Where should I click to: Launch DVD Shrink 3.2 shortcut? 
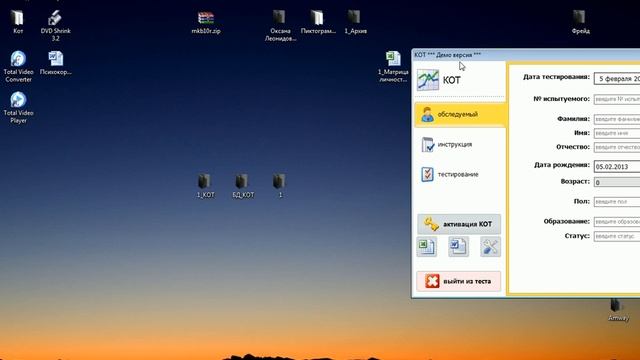[x=56, y=25]
